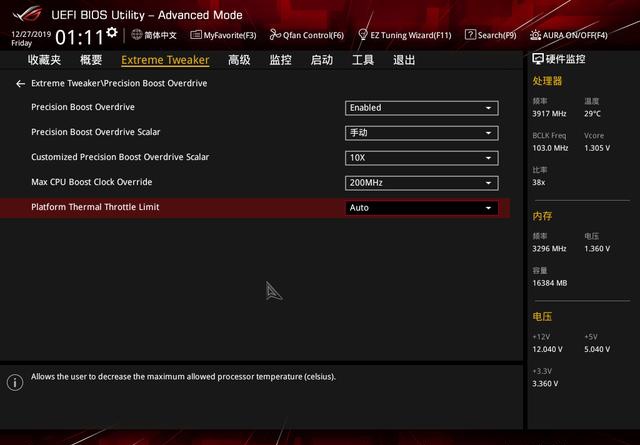Click the MyFavorite list icon
Viewport: 640px width, 445px height.
tap(196, 35)
